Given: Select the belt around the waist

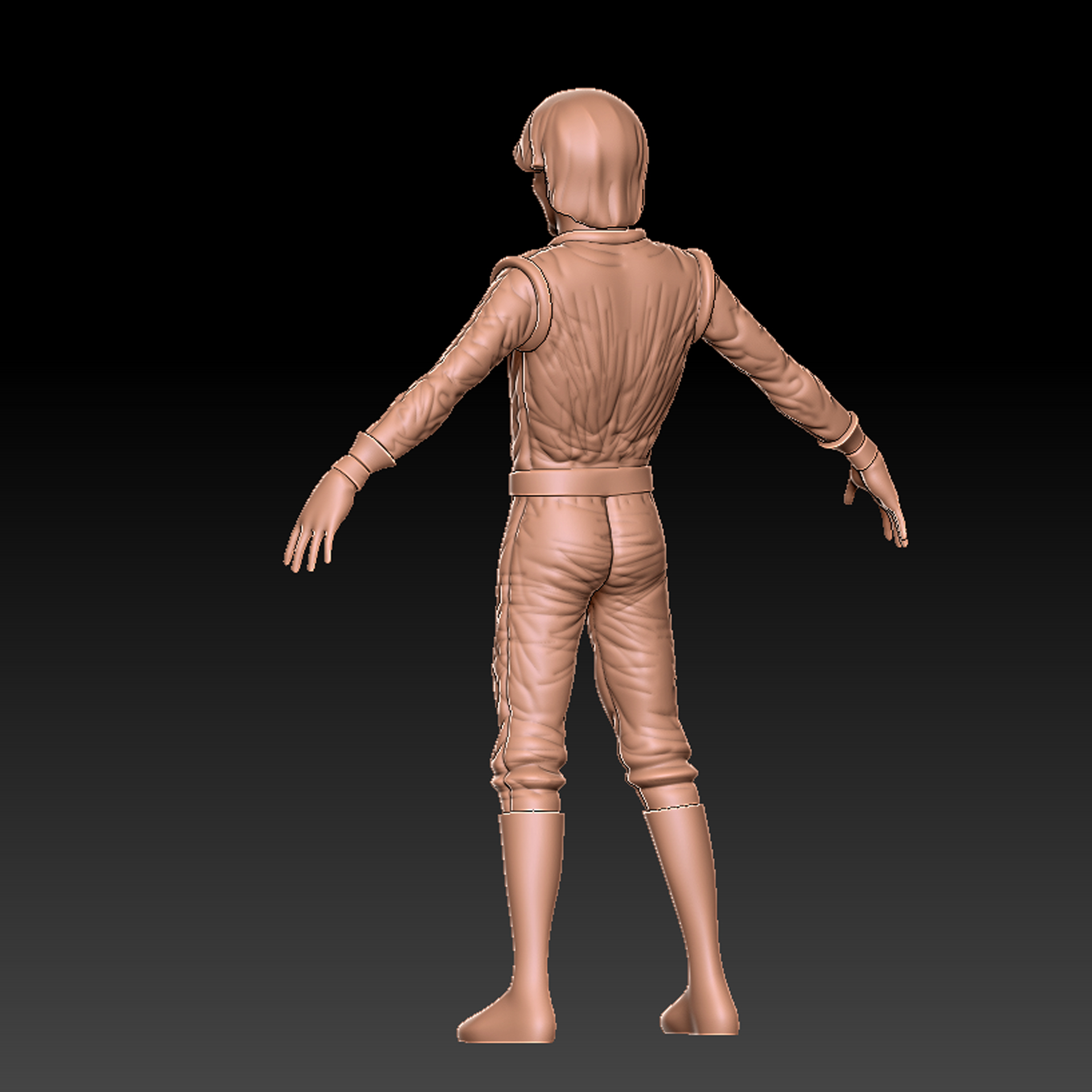Looking at the screenshot, I should coord(580,482).
